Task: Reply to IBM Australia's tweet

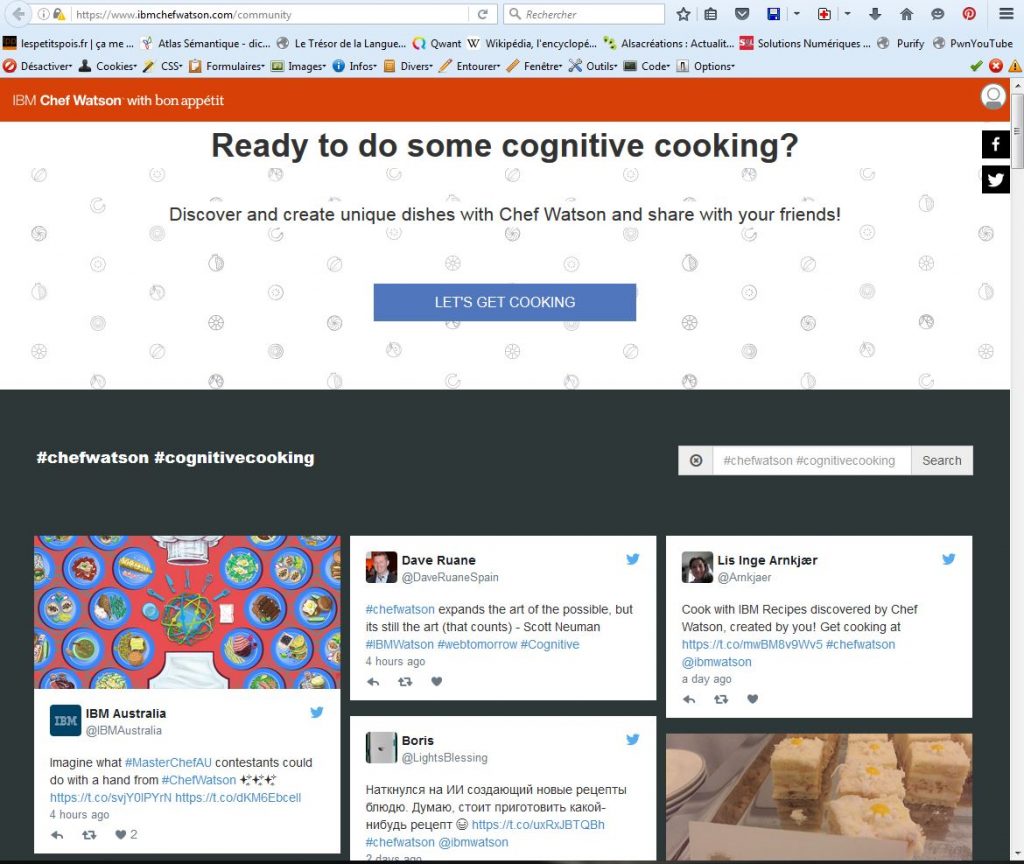Action: pyautogui.click(x=57, y=835)
